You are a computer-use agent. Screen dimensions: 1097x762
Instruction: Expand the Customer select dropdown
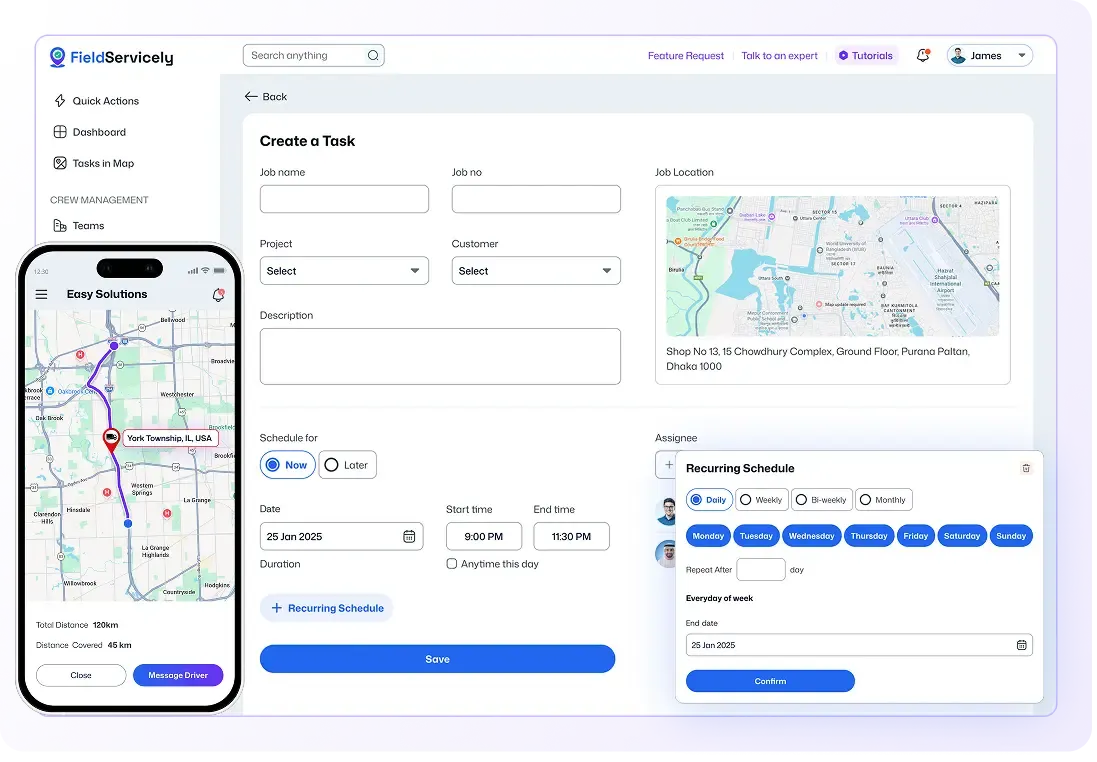(x=536, y=270)
